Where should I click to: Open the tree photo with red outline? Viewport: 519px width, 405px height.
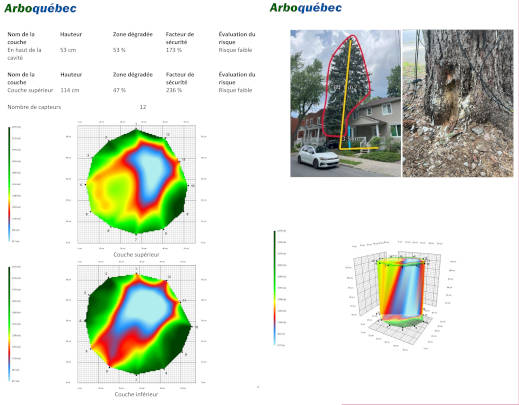(x=345, y=103)
